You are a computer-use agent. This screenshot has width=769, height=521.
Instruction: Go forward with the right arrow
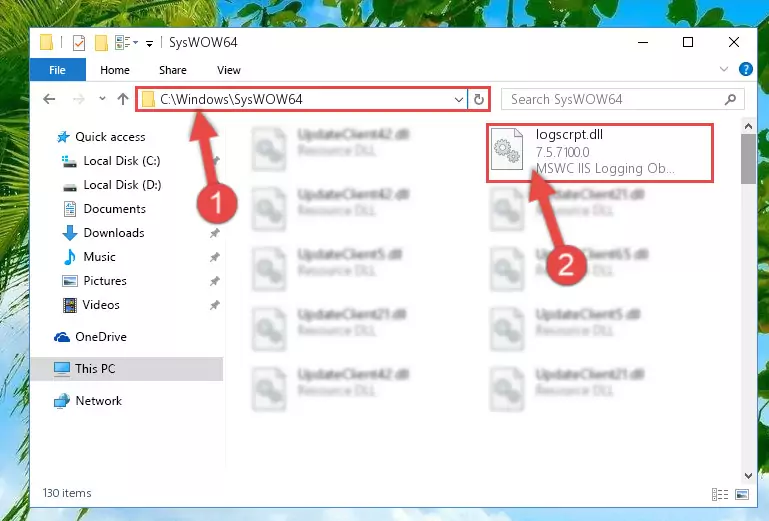click(78, 100)
